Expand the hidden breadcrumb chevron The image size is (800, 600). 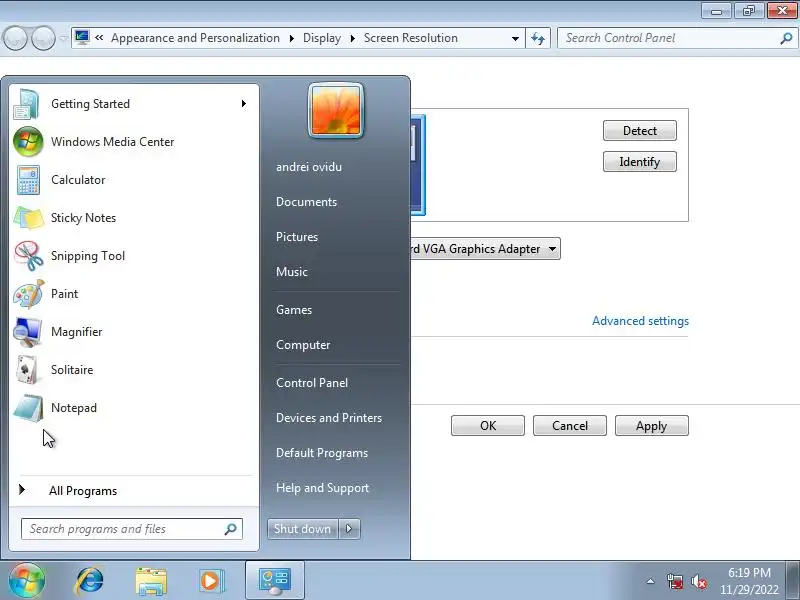[x=99, y=37]
